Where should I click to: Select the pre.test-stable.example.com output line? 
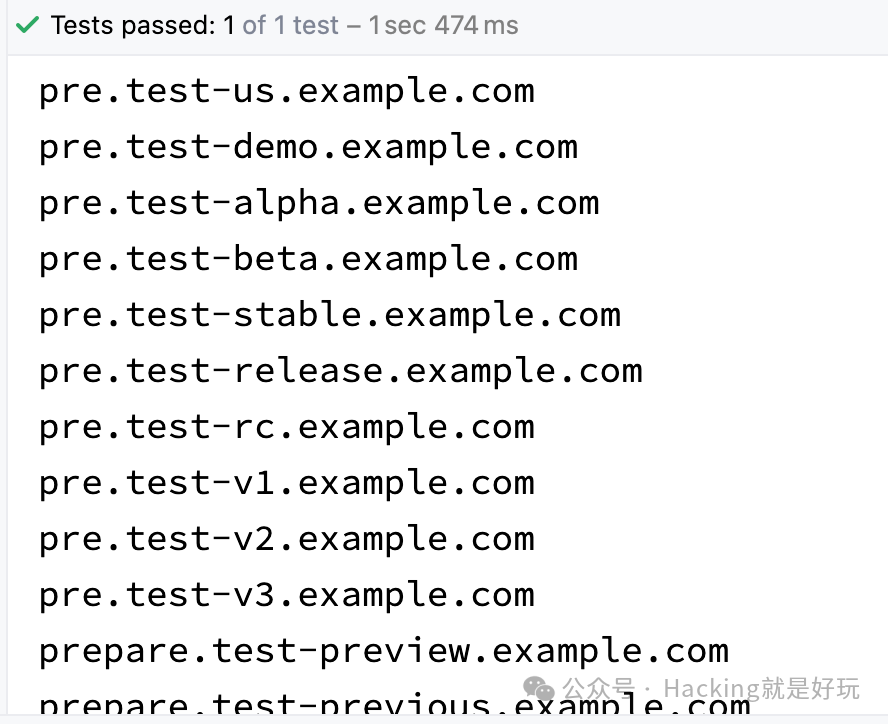tap(330, 315)
